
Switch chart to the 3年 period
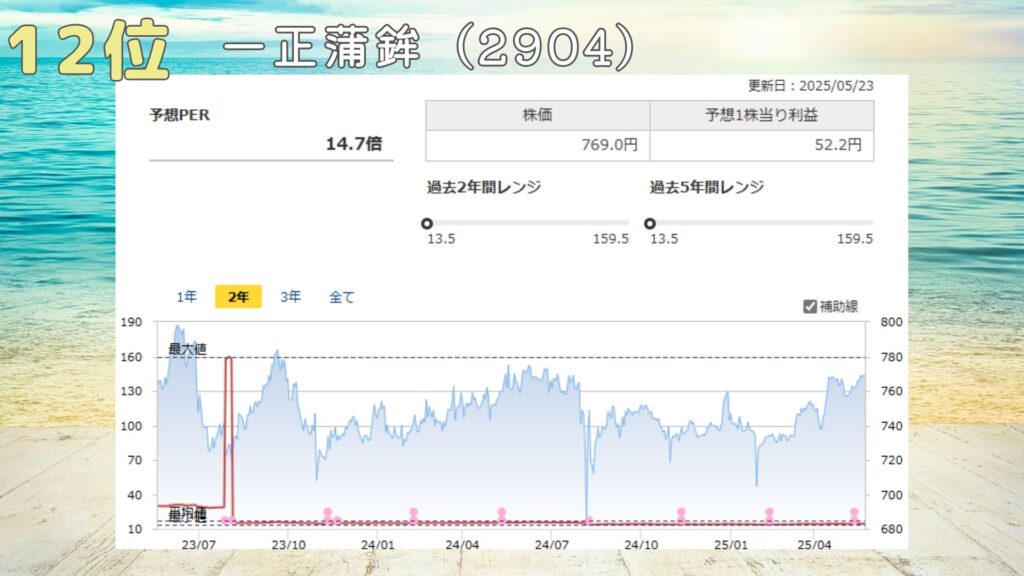290,297
